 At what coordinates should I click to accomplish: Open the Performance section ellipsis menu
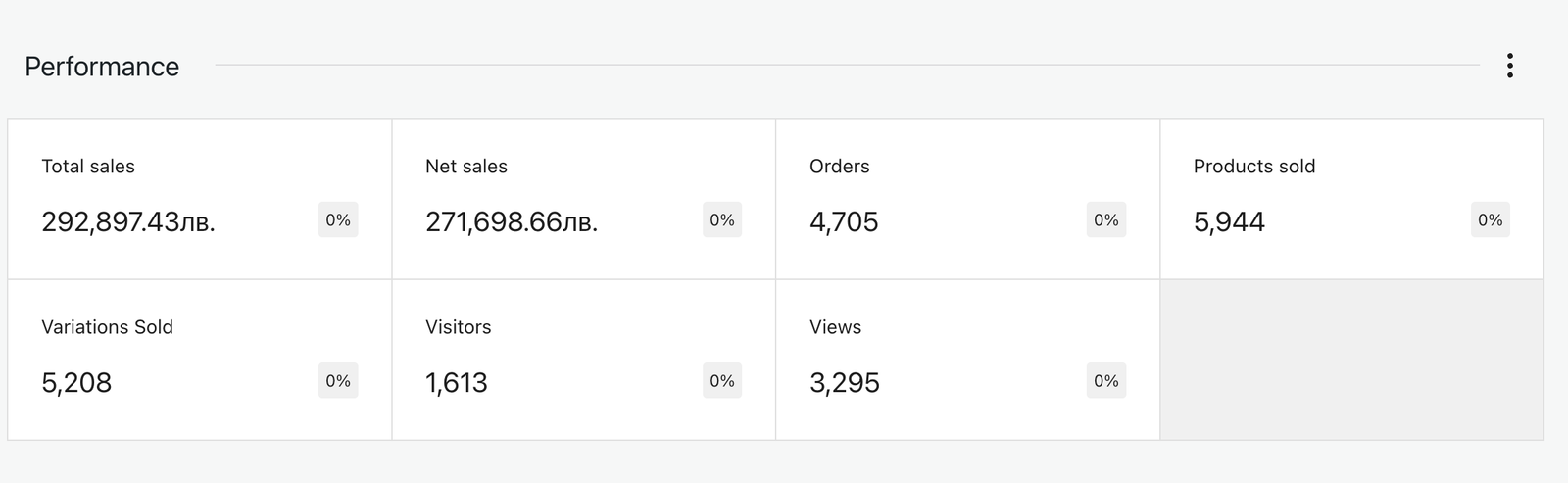pos(1509,66)
